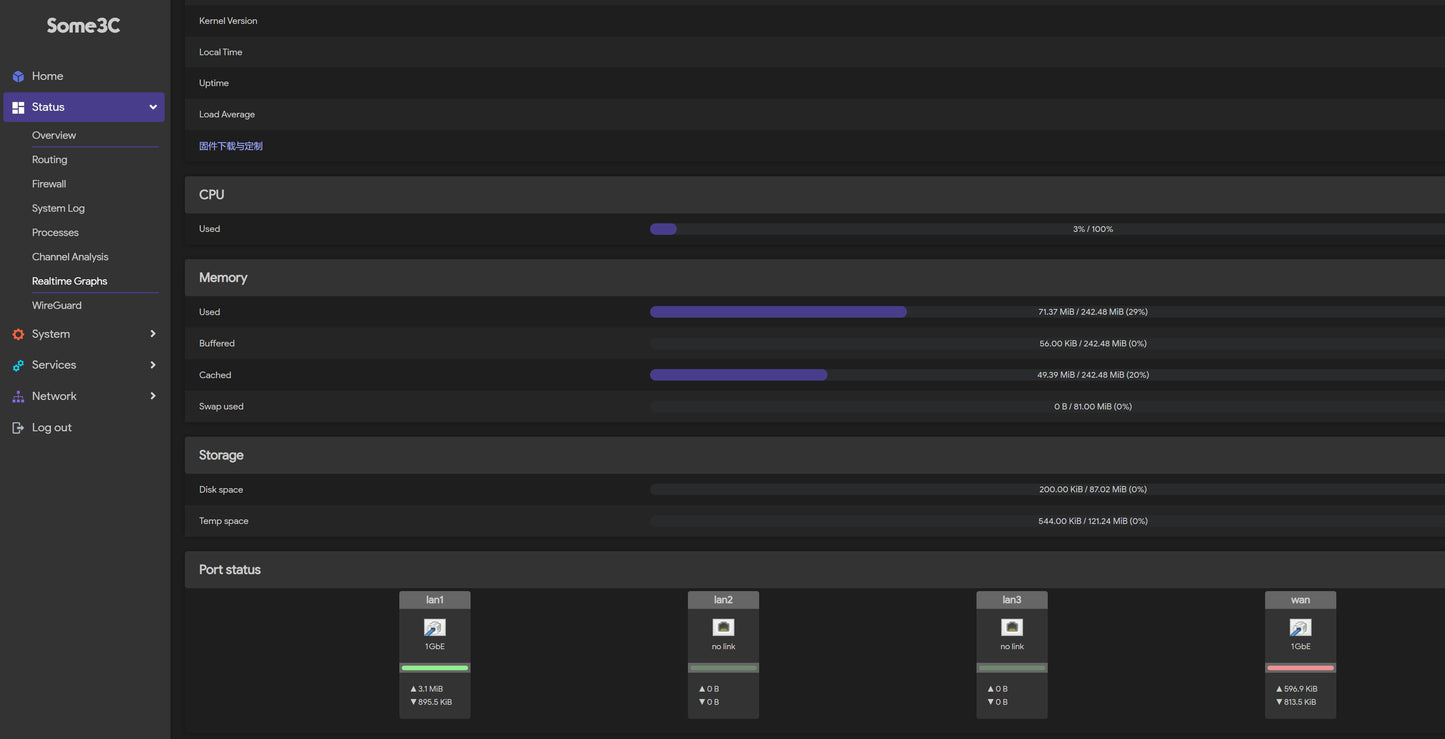This screenshot has height=739, width=1445.
Task: Click the System gear icon
Action: [x=18, y=334]
